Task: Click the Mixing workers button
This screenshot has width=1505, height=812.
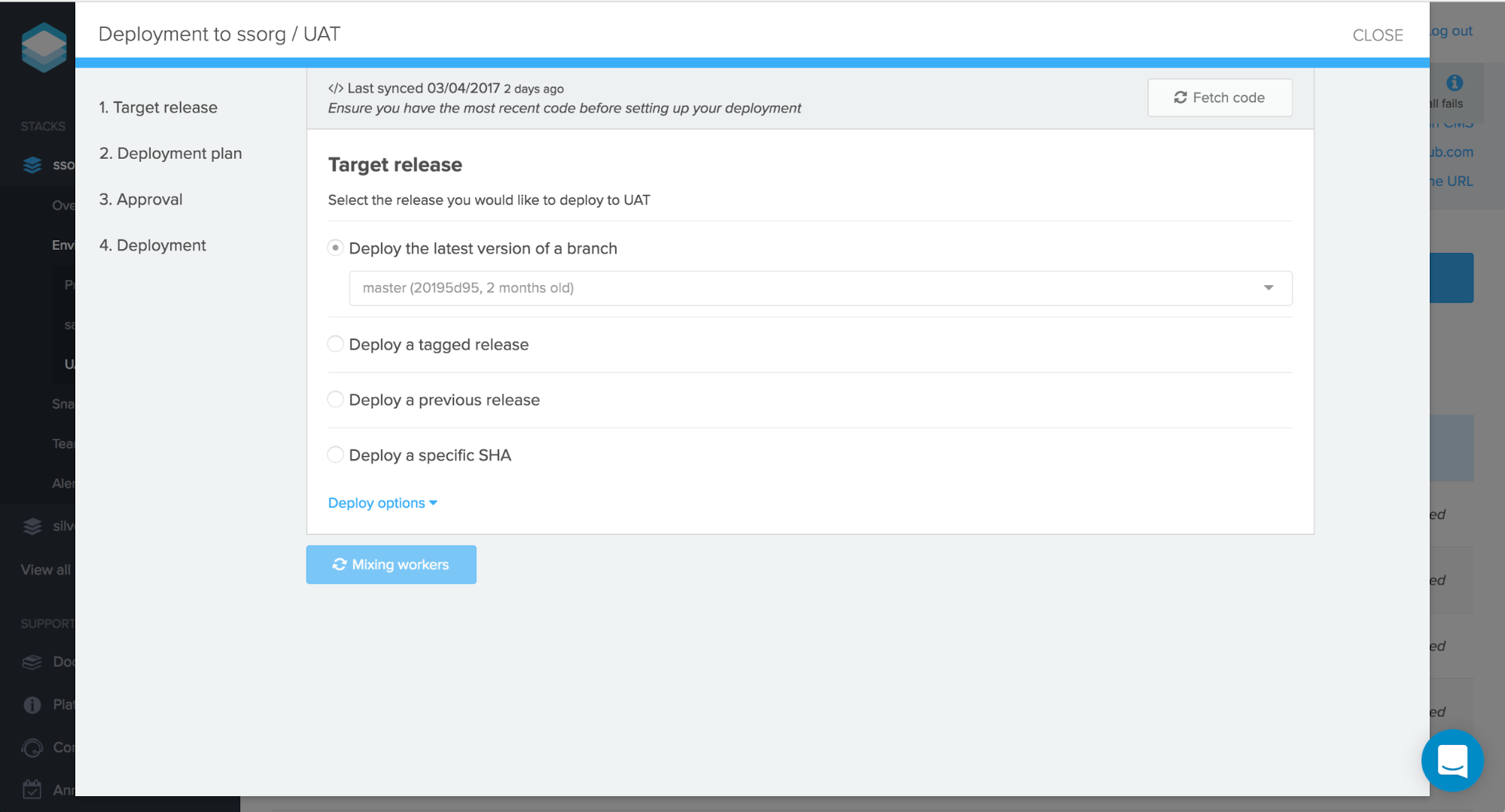Action: pyautogui.click(x=391, y=564)
